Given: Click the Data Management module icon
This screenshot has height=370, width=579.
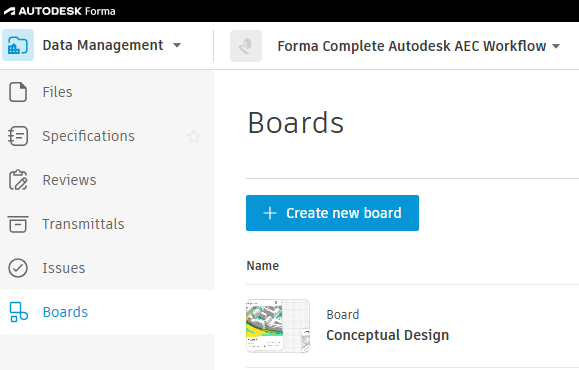Looking at the screenshot, I should 18,45.
